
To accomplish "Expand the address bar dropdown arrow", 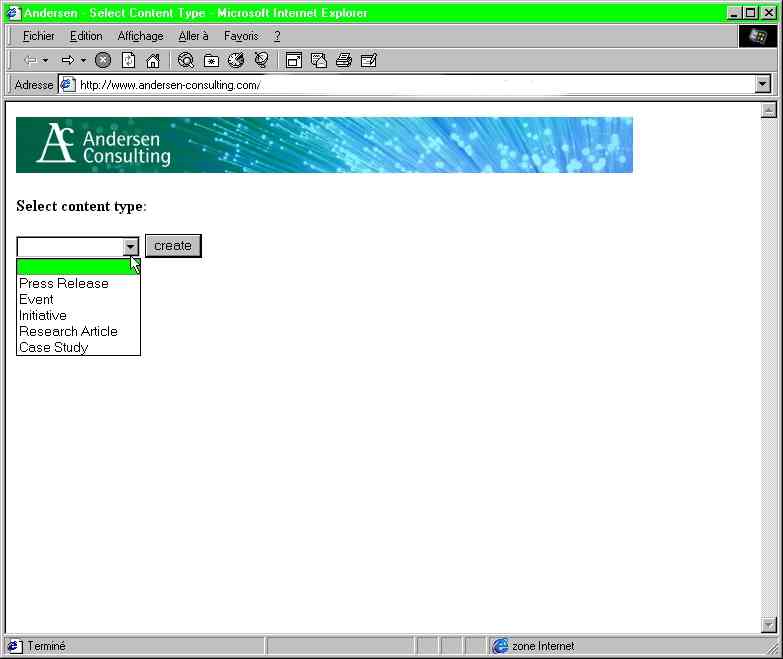I will point(762,84).
